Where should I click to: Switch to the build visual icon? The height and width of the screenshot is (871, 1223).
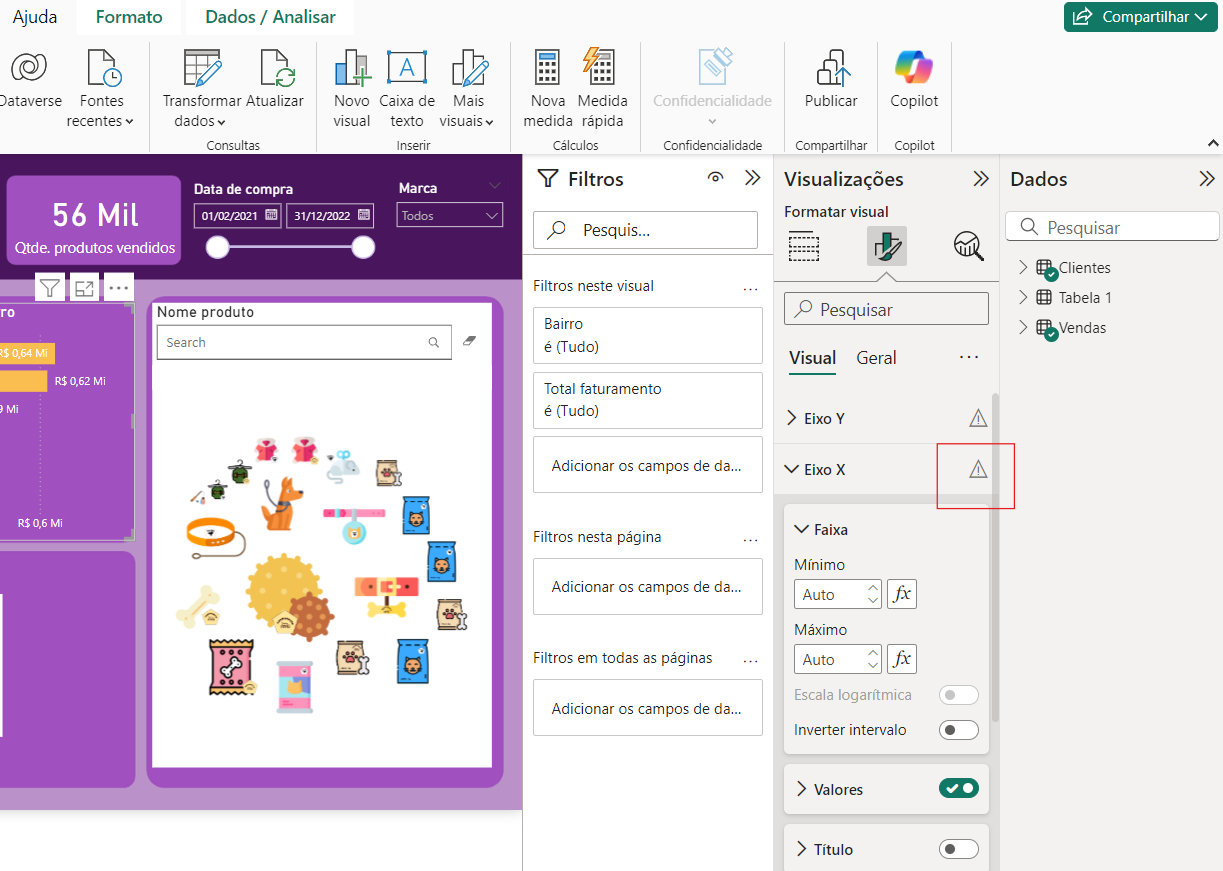[x=804, y=245]
